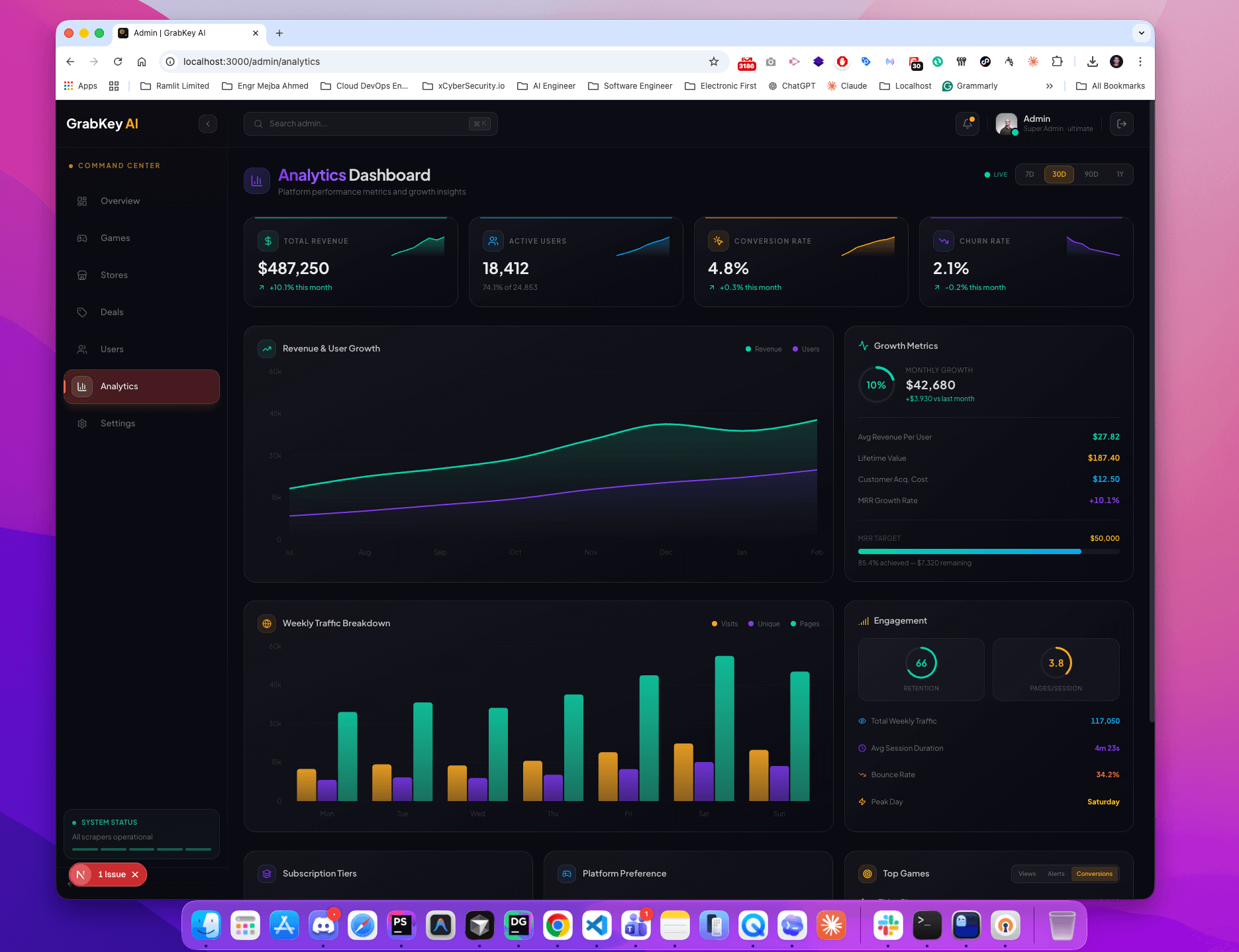Click the admin search field
Image resolution: width=1239 pixels, height=952 pixels.
coord(371,124)
